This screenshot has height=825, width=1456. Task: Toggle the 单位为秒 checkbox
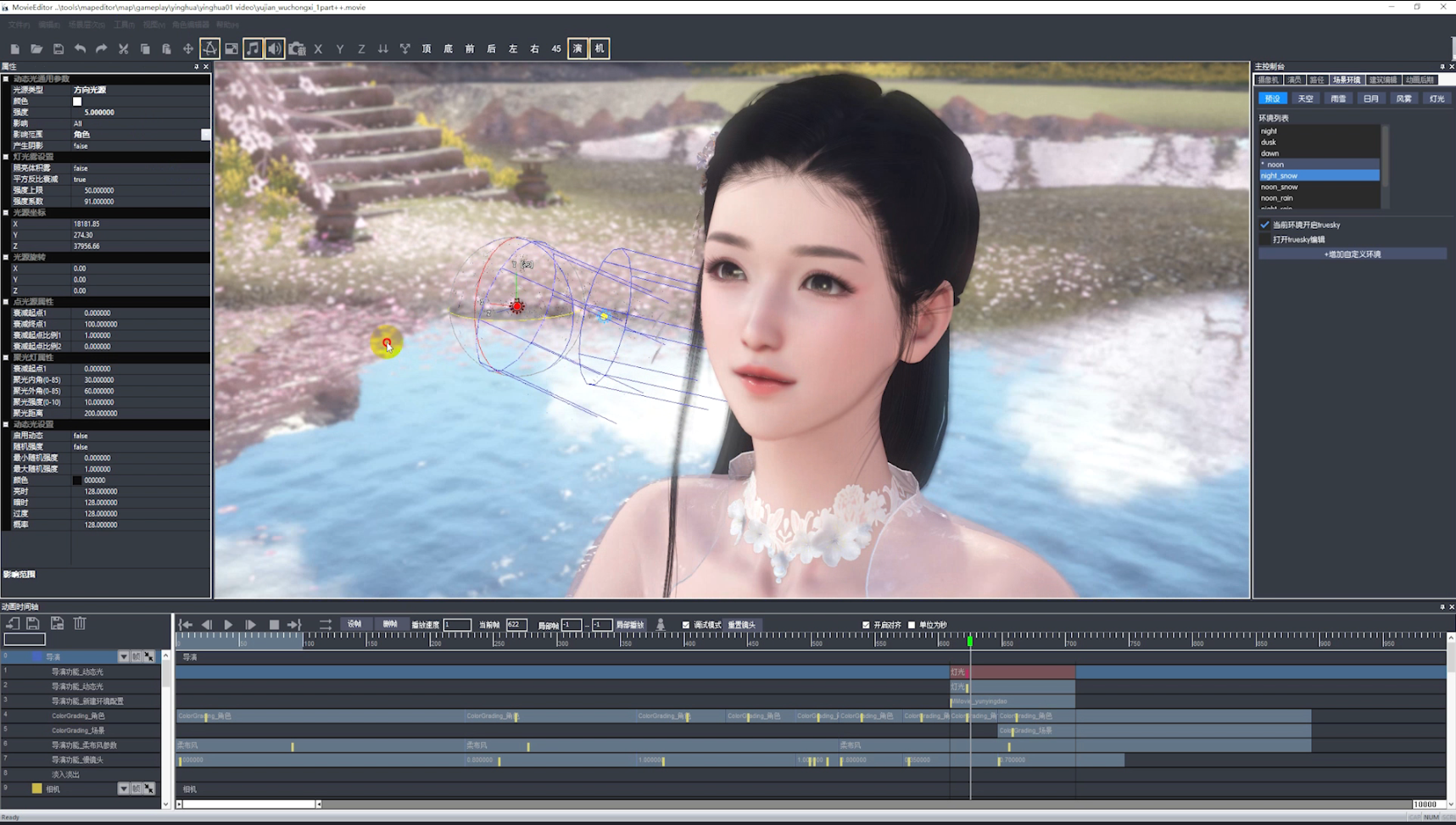click(x=911, y=625)
